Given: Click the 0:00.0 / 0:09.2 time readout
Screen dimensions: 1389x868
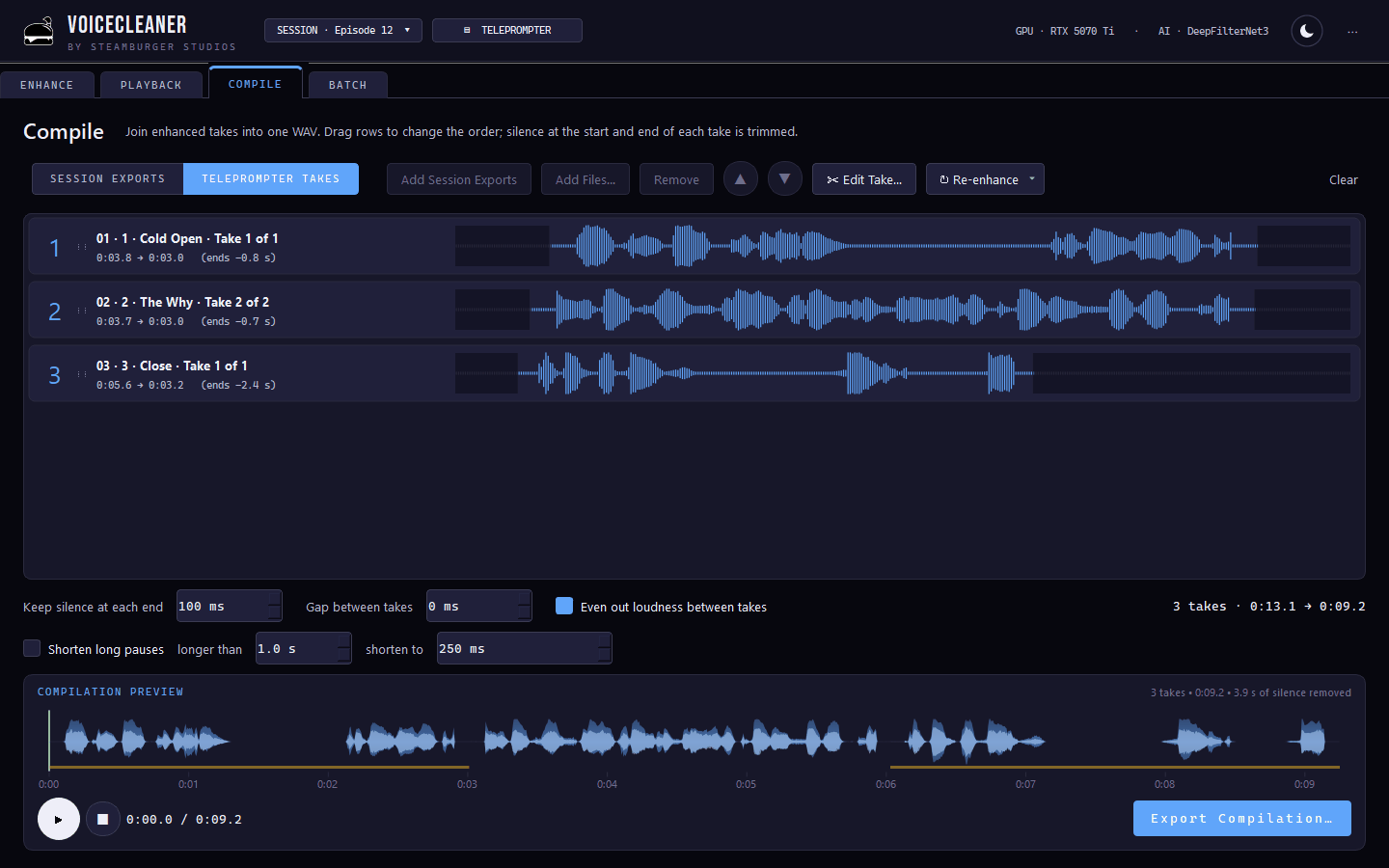Looking at the screenshot, I should click(x=184, y=819).
